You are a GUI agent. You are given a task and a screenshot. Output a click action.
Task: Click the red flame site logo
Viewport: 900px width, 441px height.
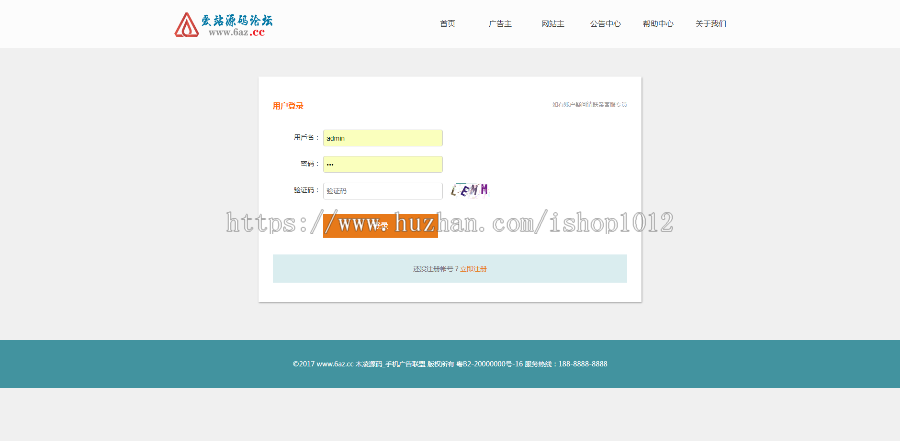186,24
